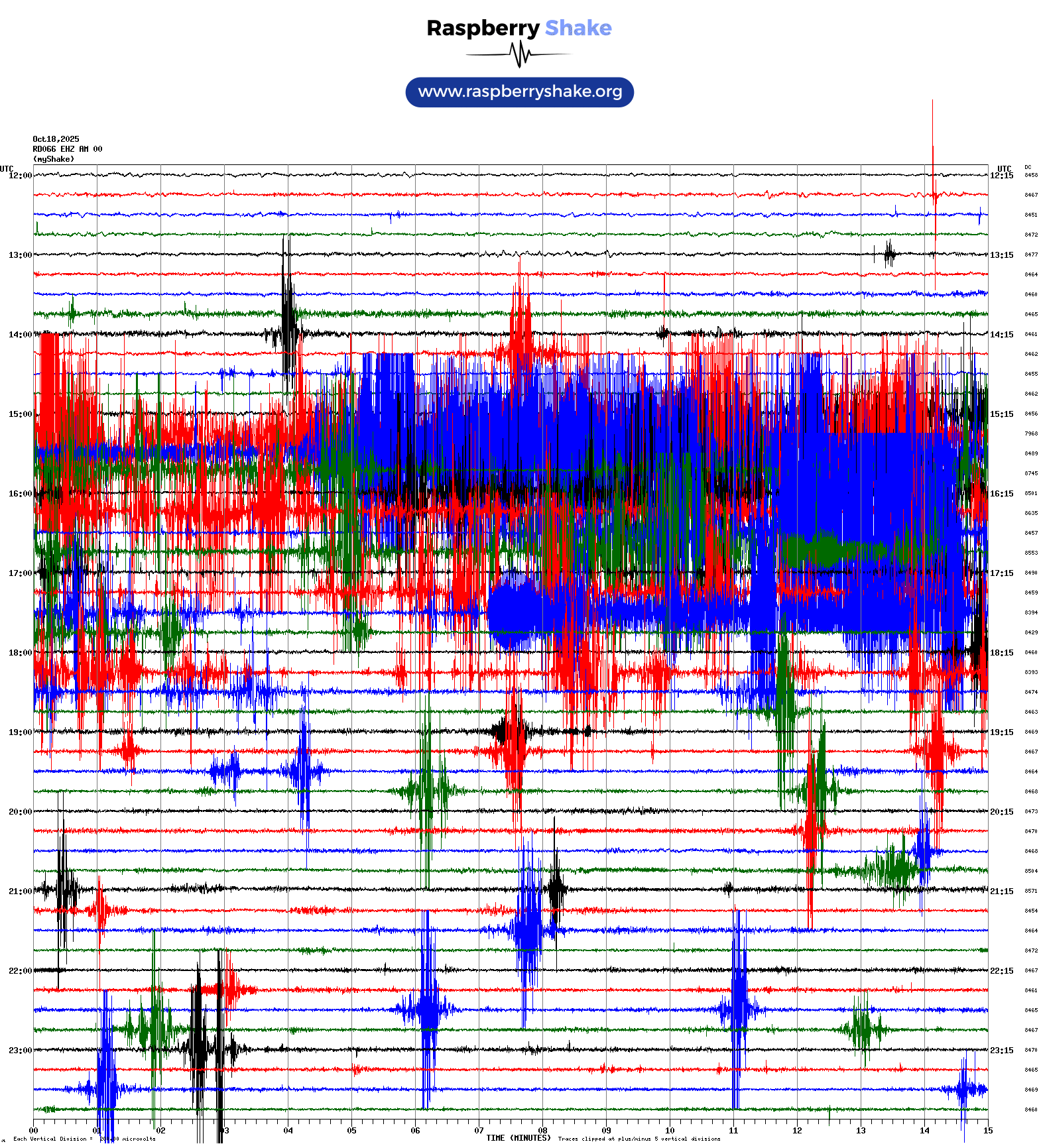Click the 16:15 time label on right axis
The height and width of the screenshot is (1148, 1041).
[1001, 494]
